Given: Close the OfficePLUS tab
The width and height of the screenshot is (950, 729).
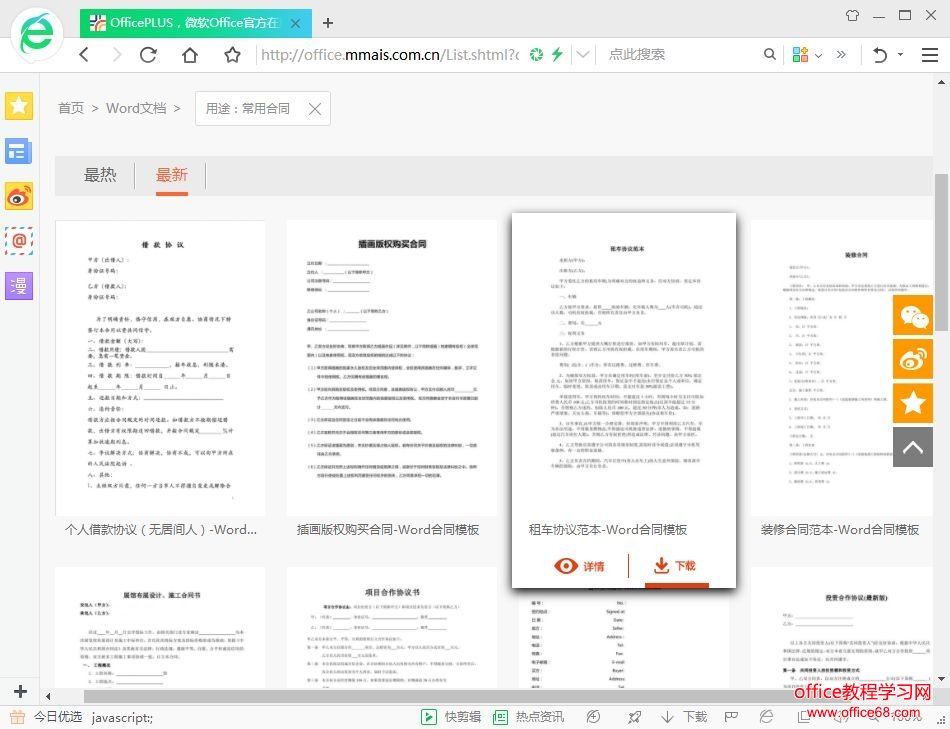Looking at the screenshot, I should coord(295,23).
